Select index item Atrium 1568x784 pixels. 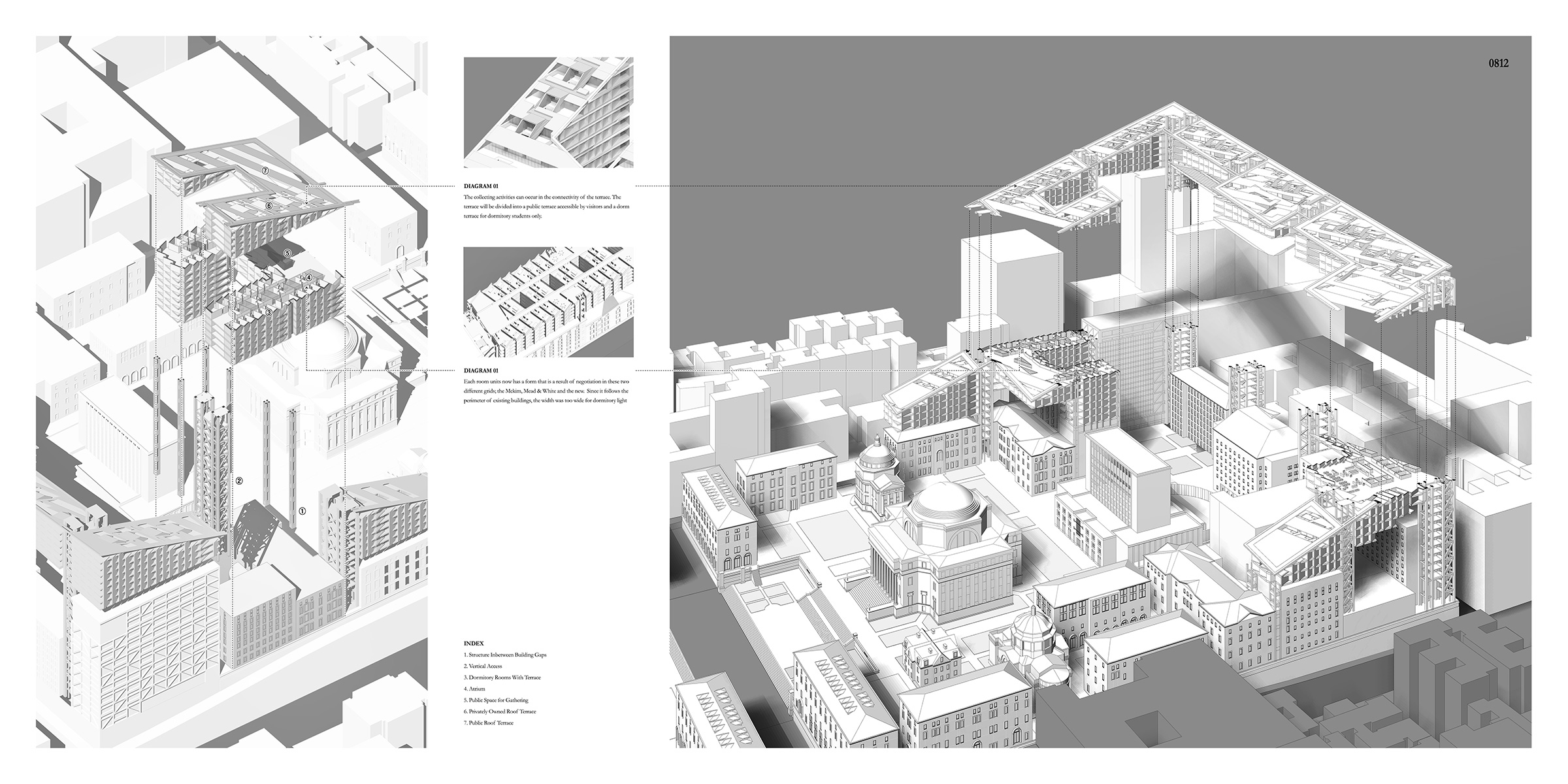473,689
